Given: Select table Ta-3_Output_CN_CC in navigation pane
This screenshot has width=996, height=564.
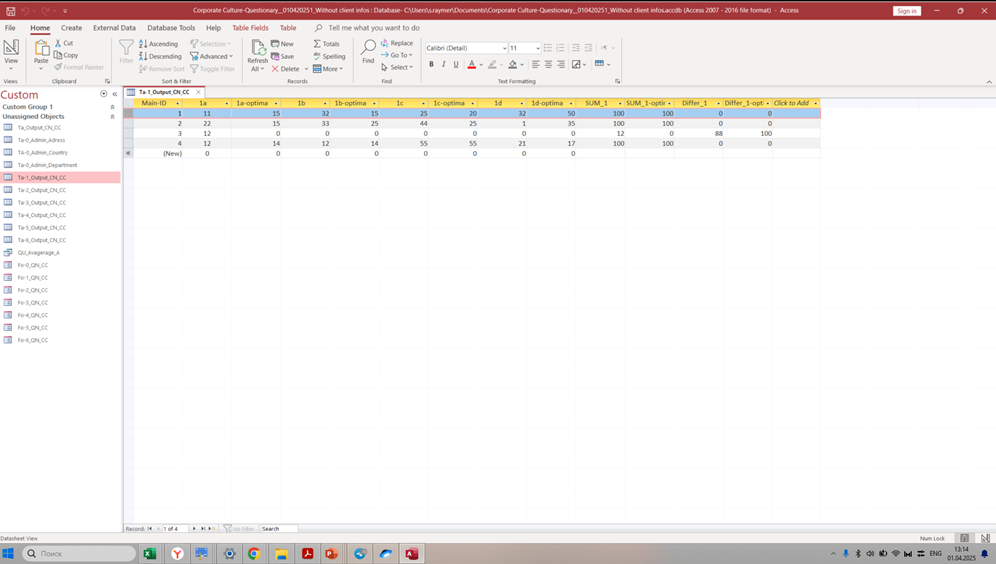Looking at the screenshot, I should tap(41, 203).
